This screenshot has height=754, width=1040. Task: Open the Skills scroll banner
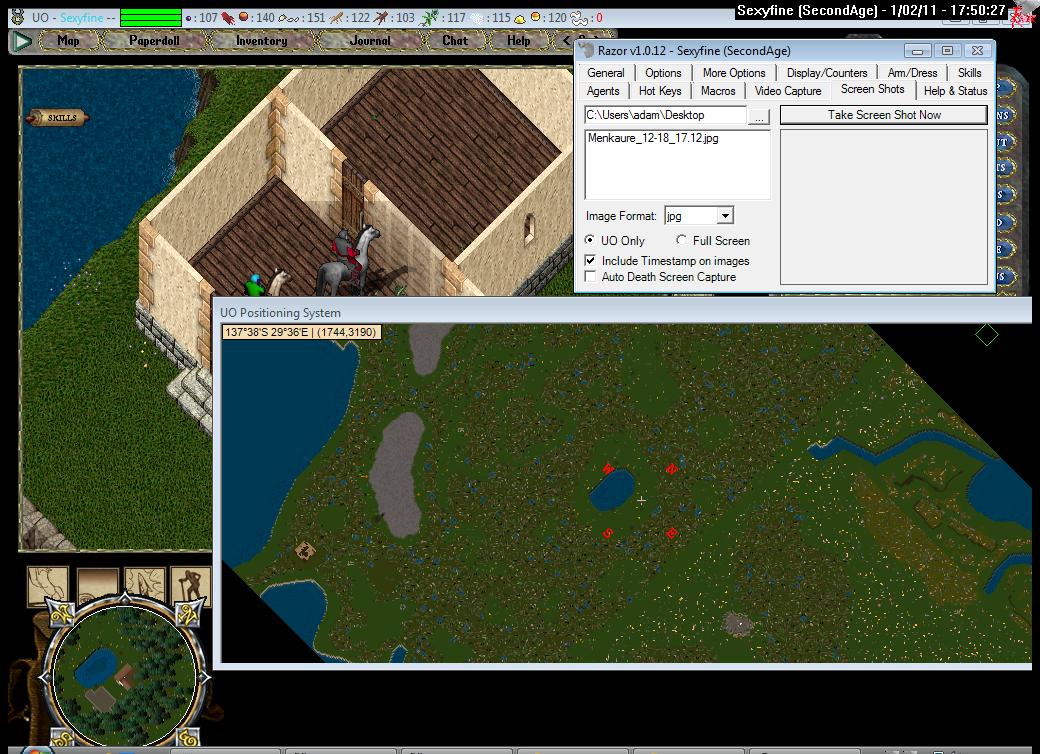pos(60,118)
